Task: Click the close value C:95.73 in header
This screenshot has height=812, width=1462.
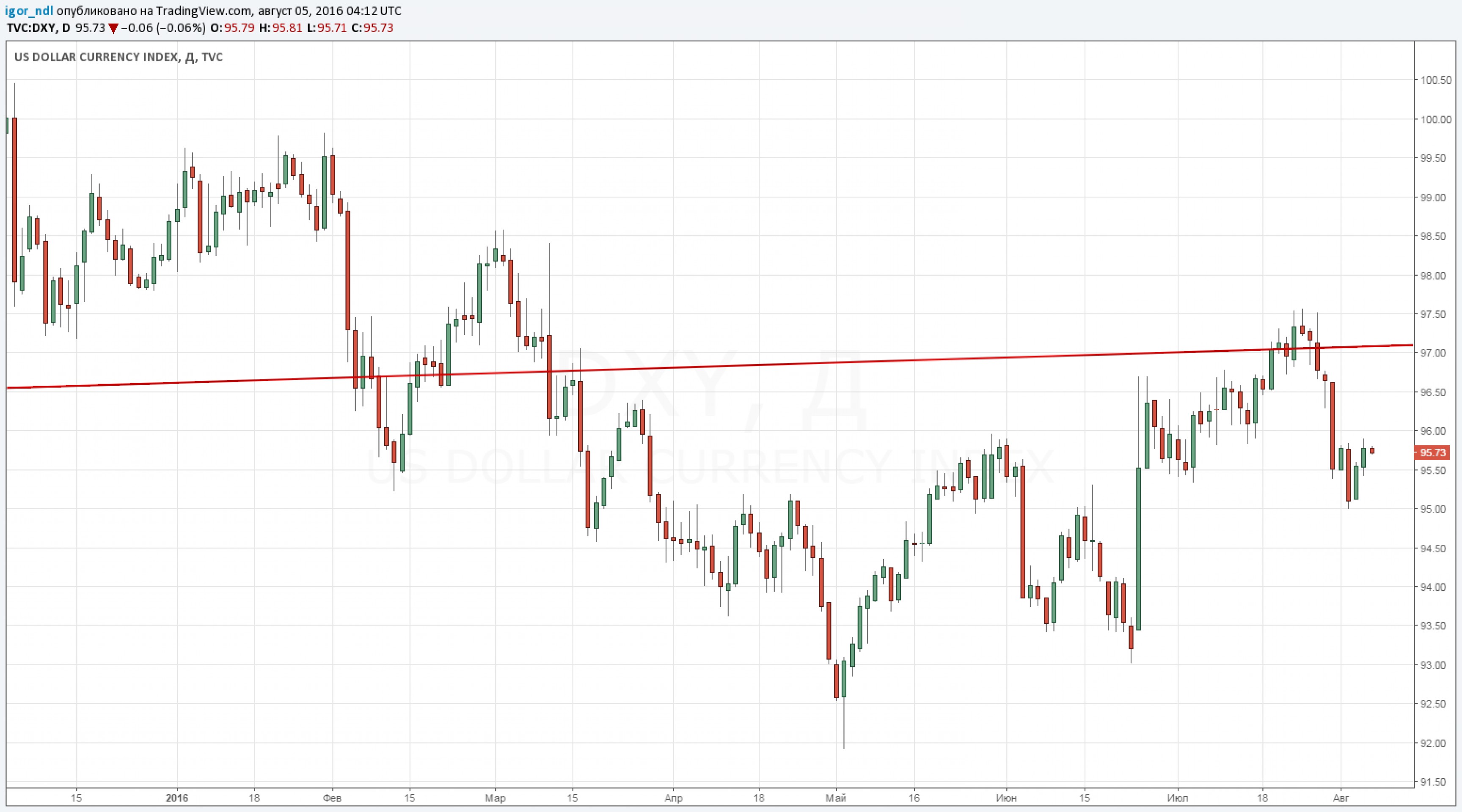Action: 372,28
